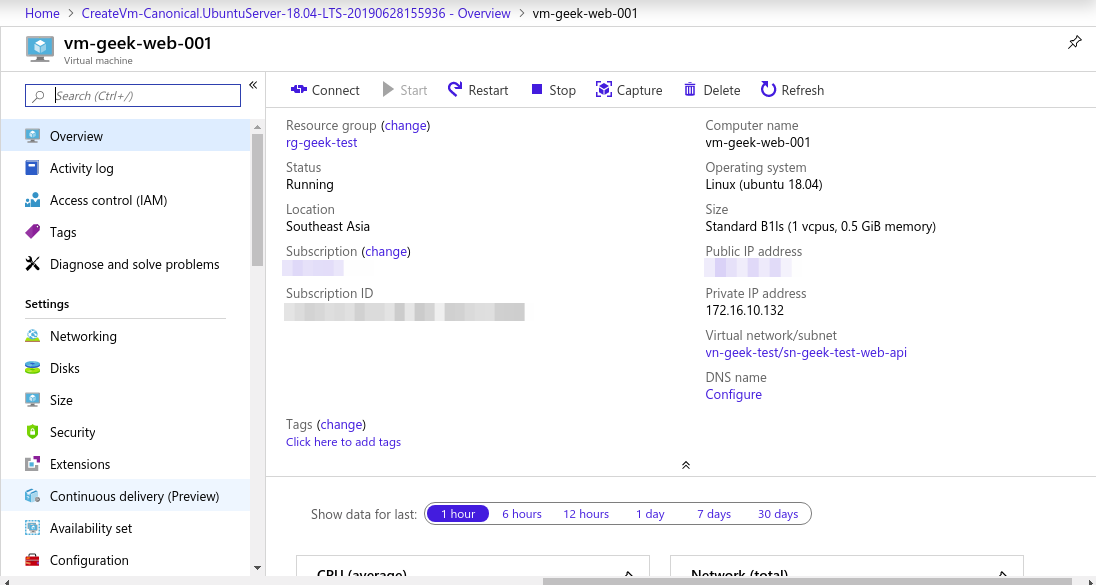
Task: Select the 30 days time range
Action: coord(778,514)
